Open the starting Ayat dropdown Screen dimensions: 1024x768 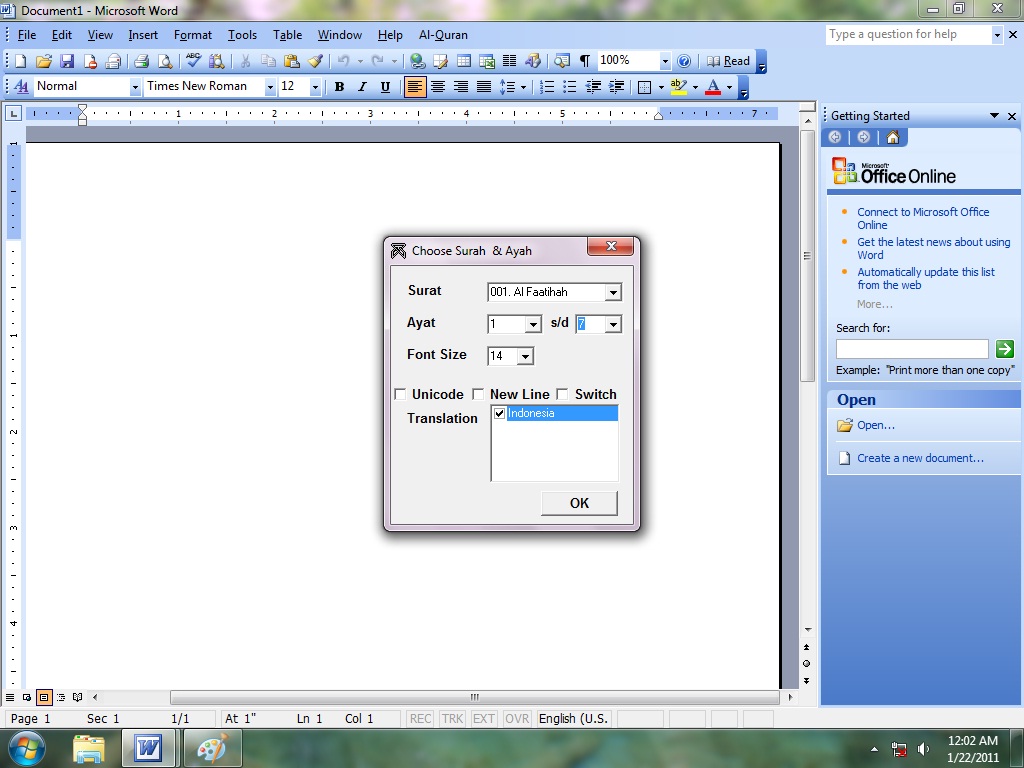(533, 324)
